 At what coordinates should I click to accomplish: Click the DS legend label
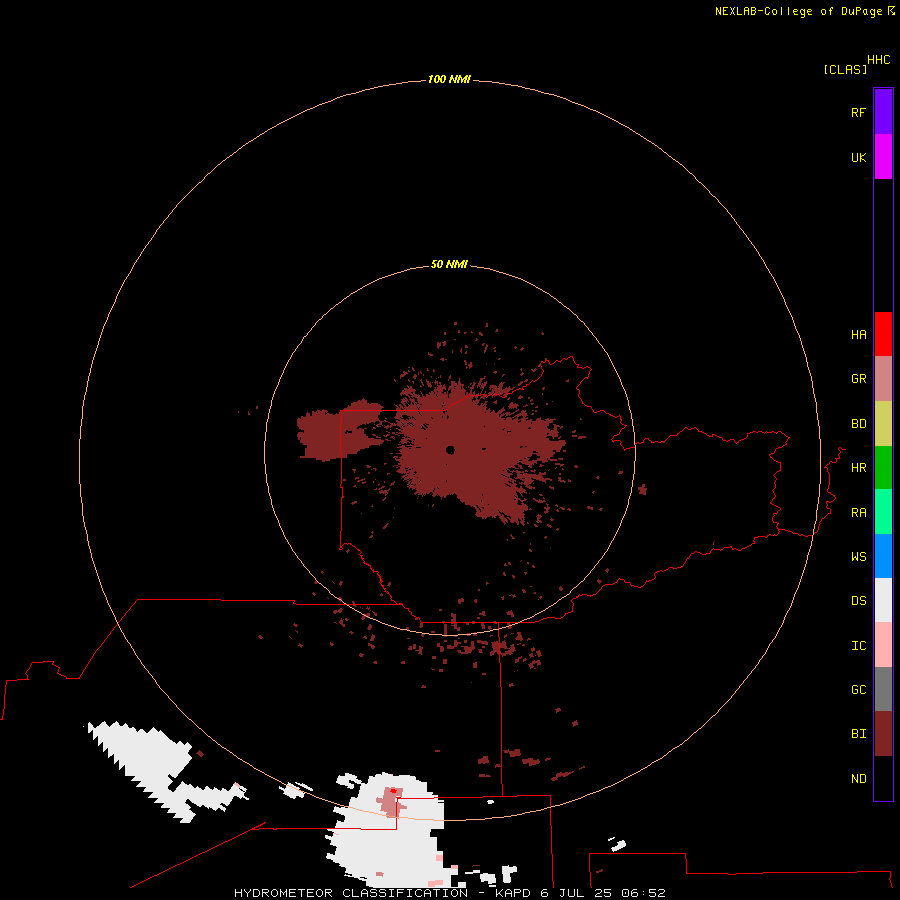[858, 600]
